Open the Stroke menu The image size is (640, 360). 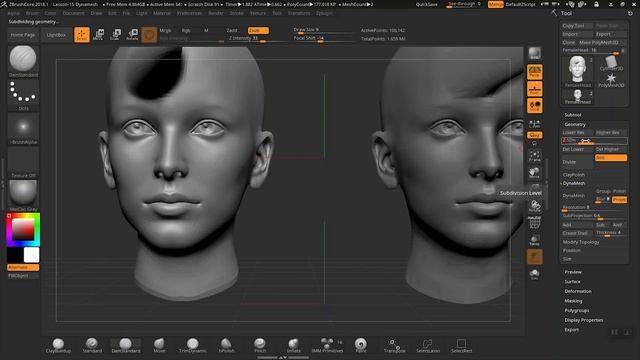pyautogui.click(x=236, y=13)
